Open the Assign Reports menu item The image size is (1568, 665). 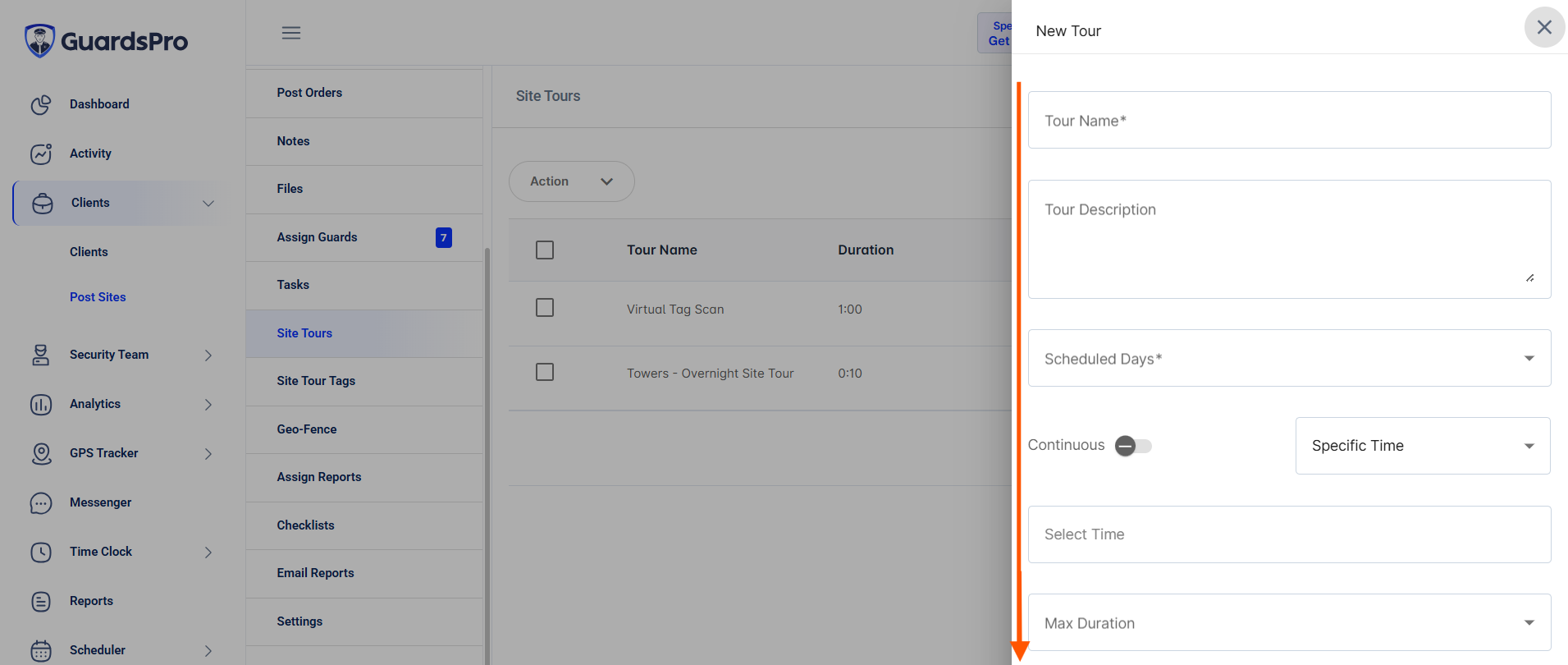click(x=364, y=477)
